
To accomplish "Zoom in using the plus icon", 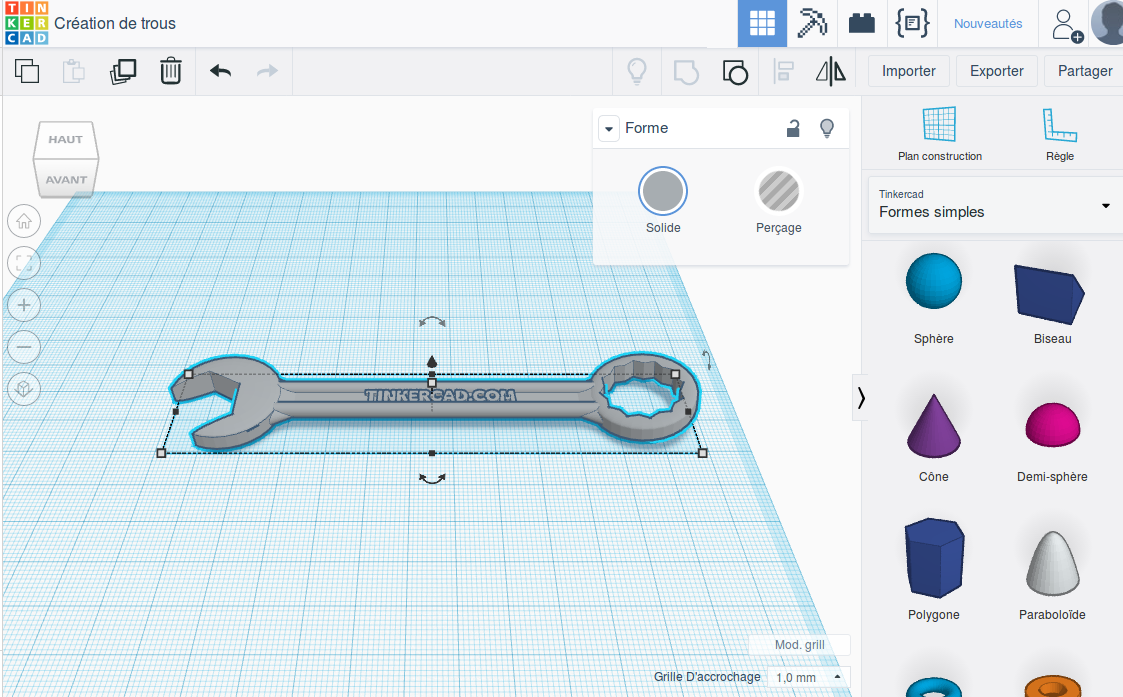I will coord(23,305).
